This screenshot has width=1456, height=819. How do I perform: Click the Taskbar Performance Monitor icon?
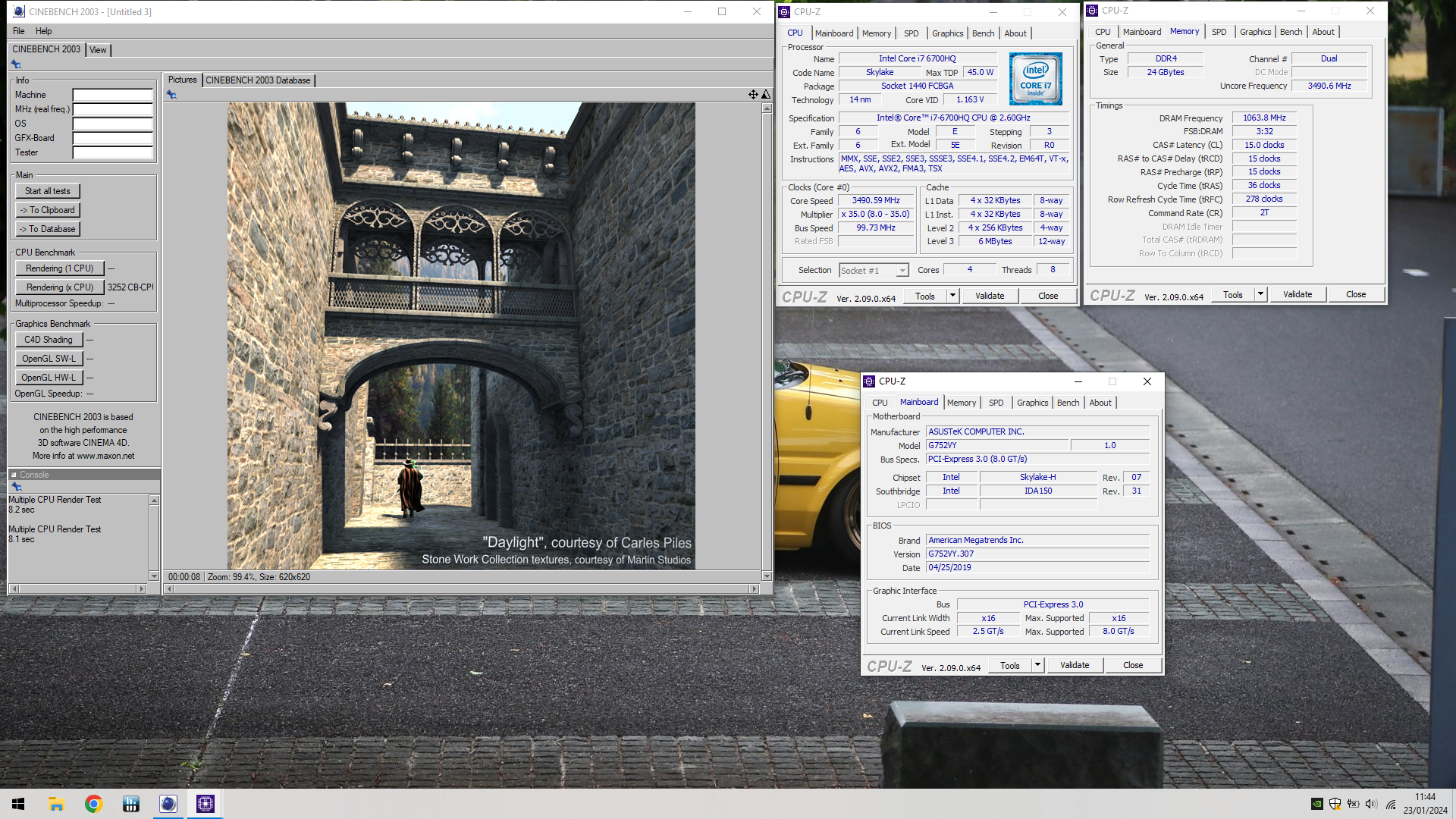[130, 804]
